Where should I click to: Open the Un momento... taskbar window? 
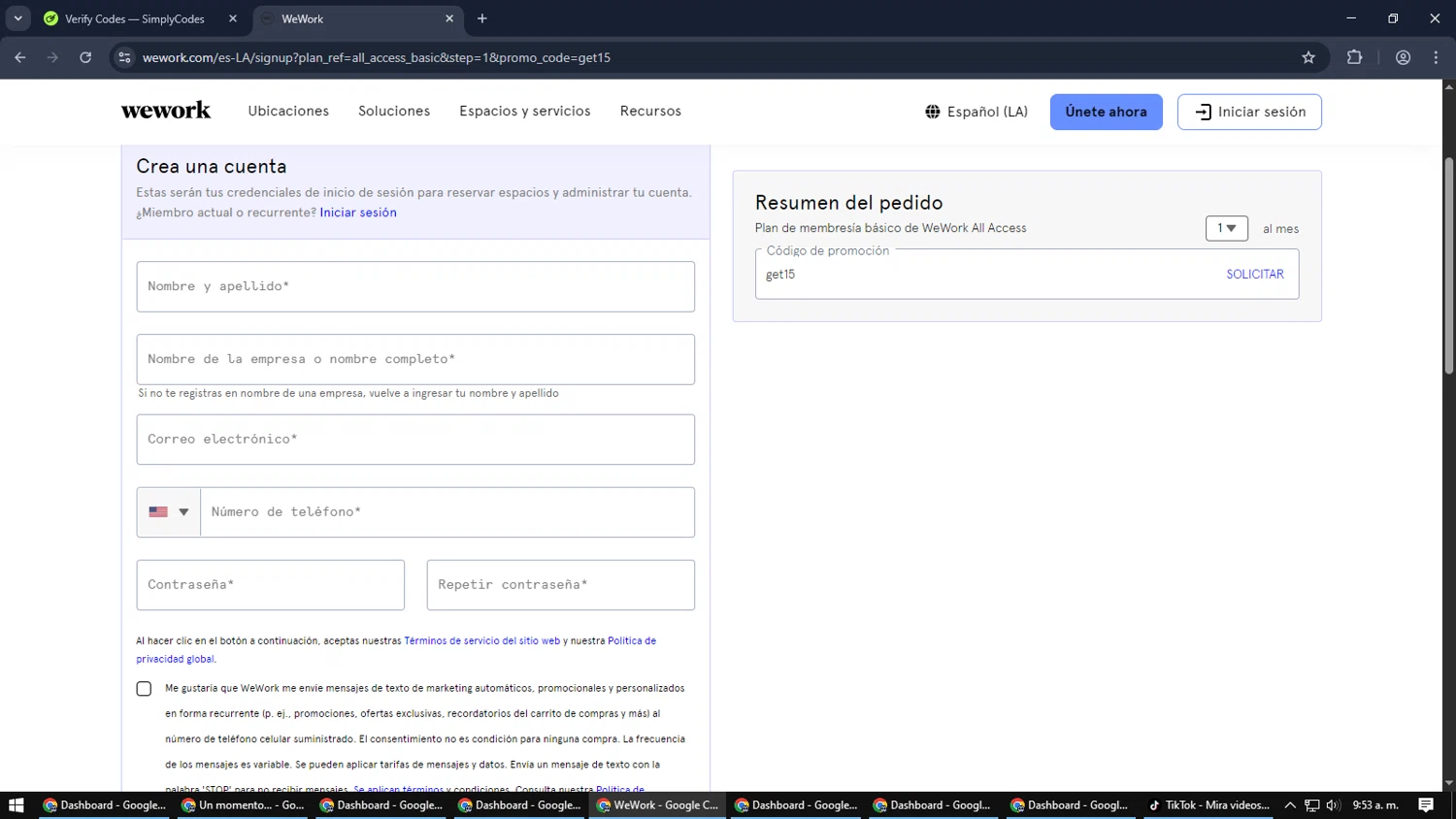pos(245,805)
